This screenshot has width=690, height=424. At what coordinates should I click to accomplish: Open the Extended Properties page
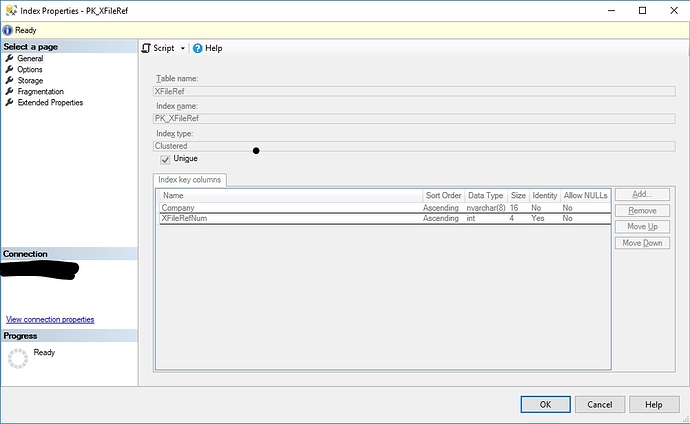coord(50,102)
